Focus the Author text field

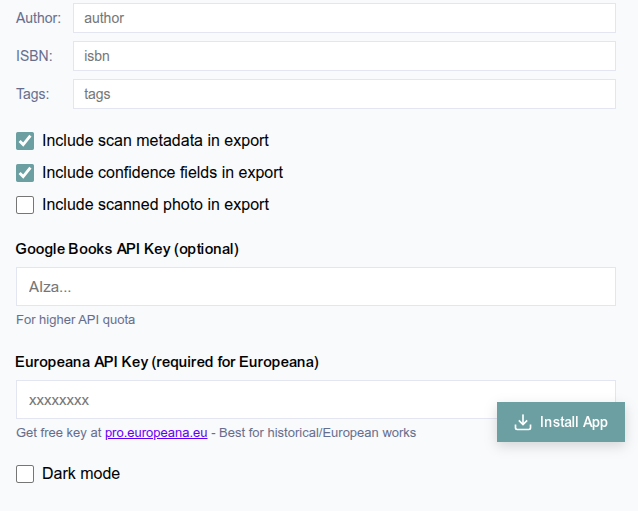[x=344, y=18]
